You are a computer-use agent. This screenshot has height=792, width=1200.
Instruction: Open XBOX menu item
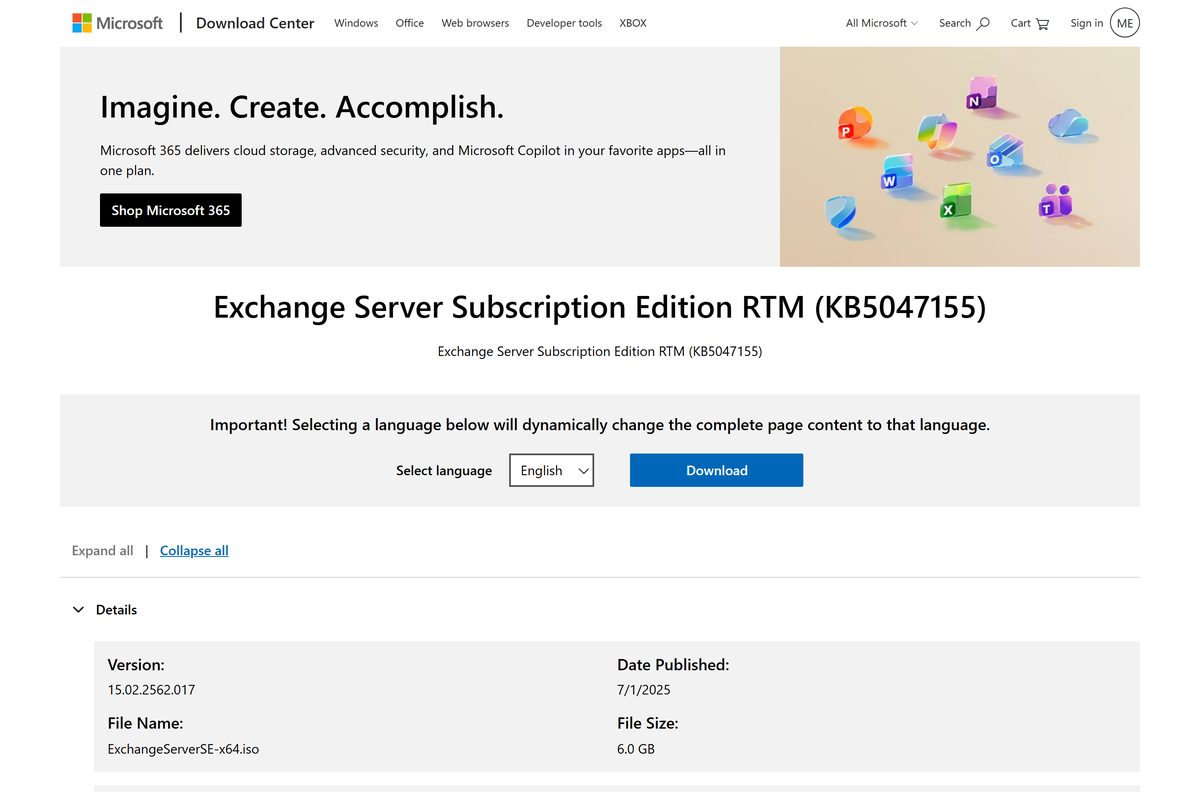pos(633,23)
